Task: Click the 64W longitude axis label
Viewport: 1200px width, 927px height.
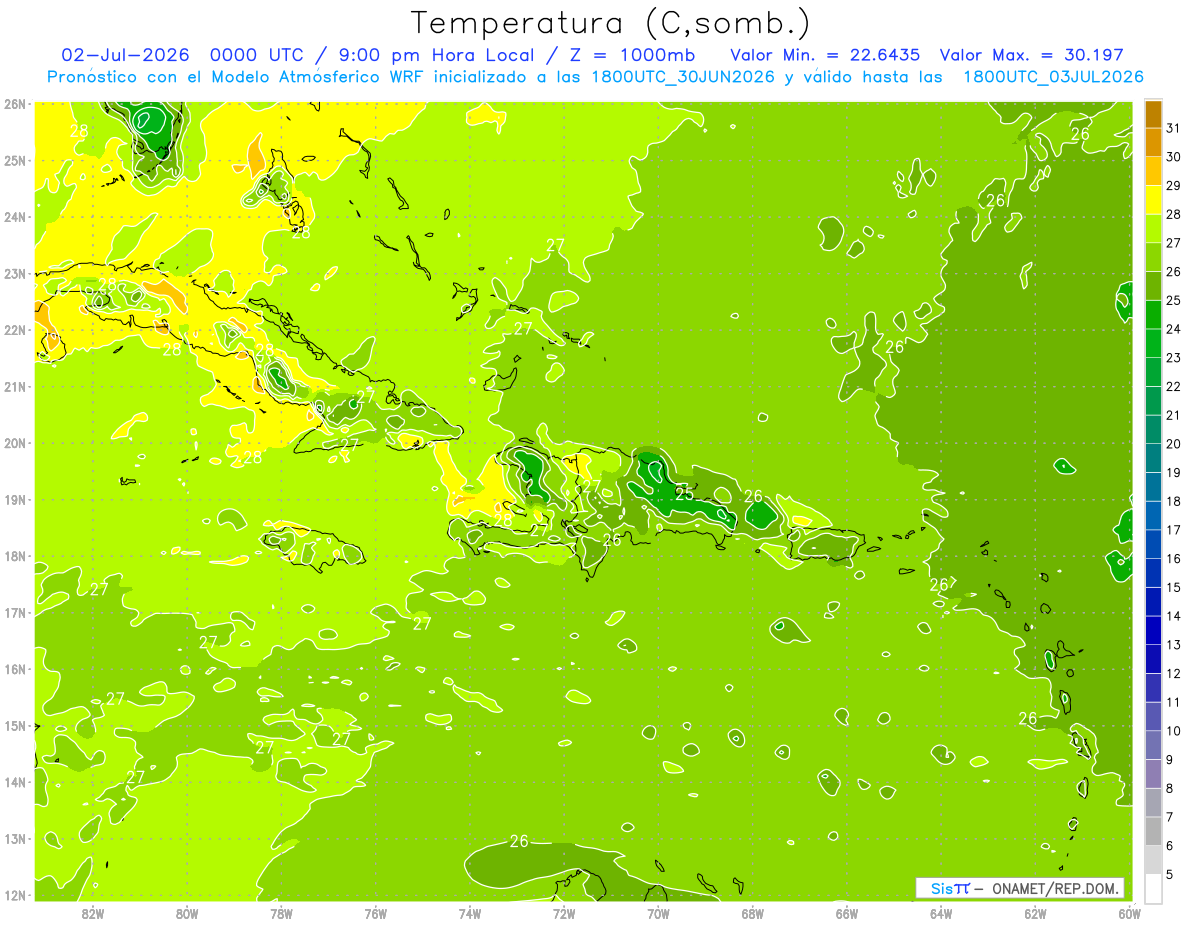Action: (x=941, y=913)
